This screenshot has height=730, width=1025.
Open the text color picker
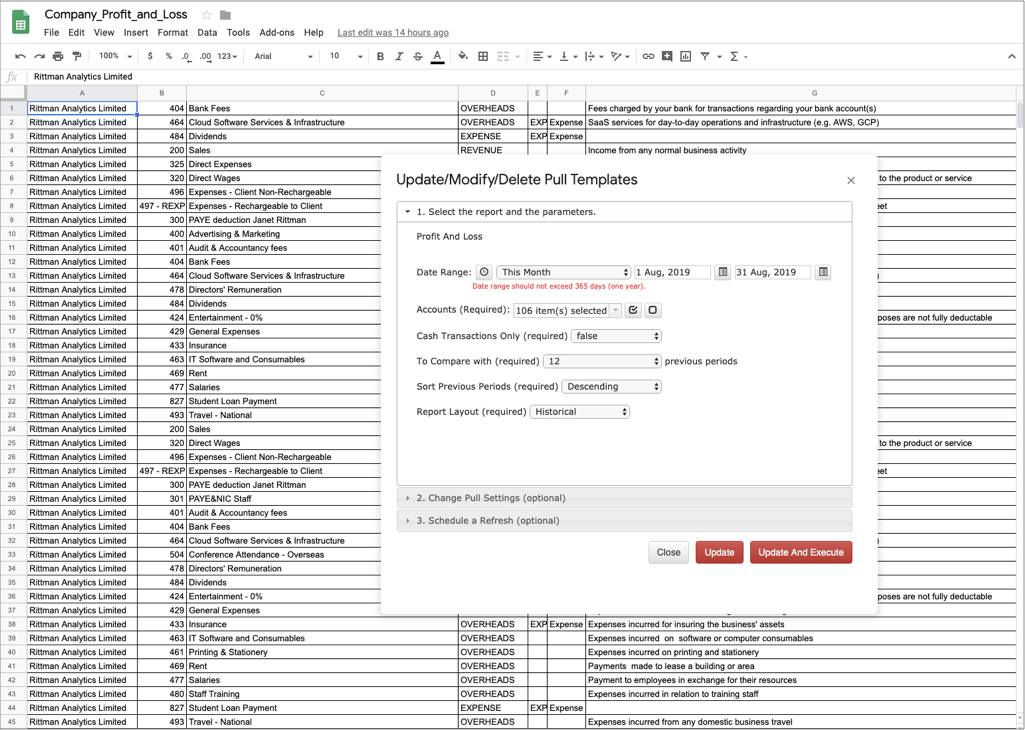[437, 57]
